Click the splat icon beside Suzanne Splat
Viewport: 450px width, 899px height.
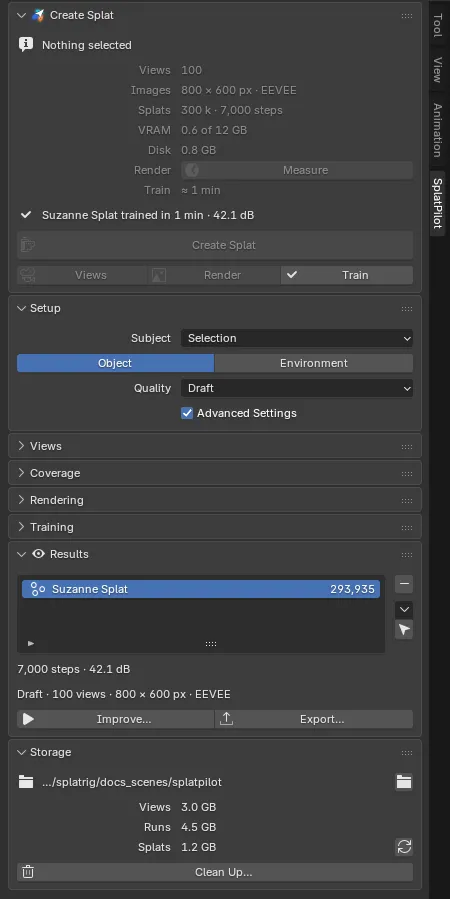[38, 589]
